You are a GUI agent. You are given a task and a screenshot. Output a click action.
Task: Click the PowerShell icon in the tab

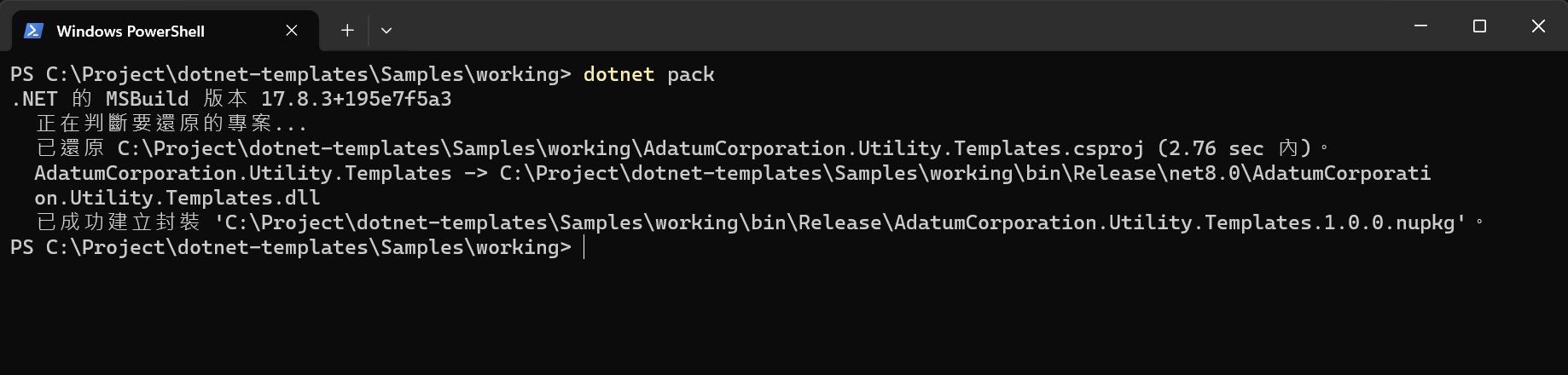[33, 31]
